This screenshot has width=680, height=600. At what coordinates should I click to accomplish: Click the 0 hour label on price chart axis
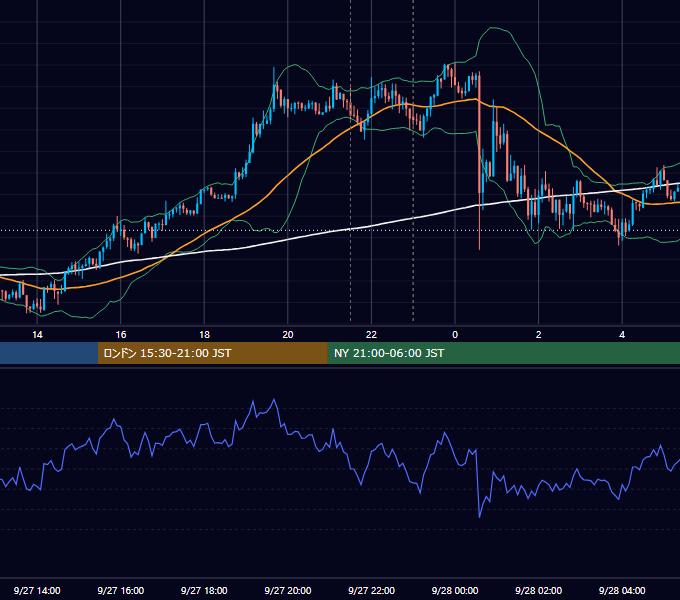pos(455,335)
